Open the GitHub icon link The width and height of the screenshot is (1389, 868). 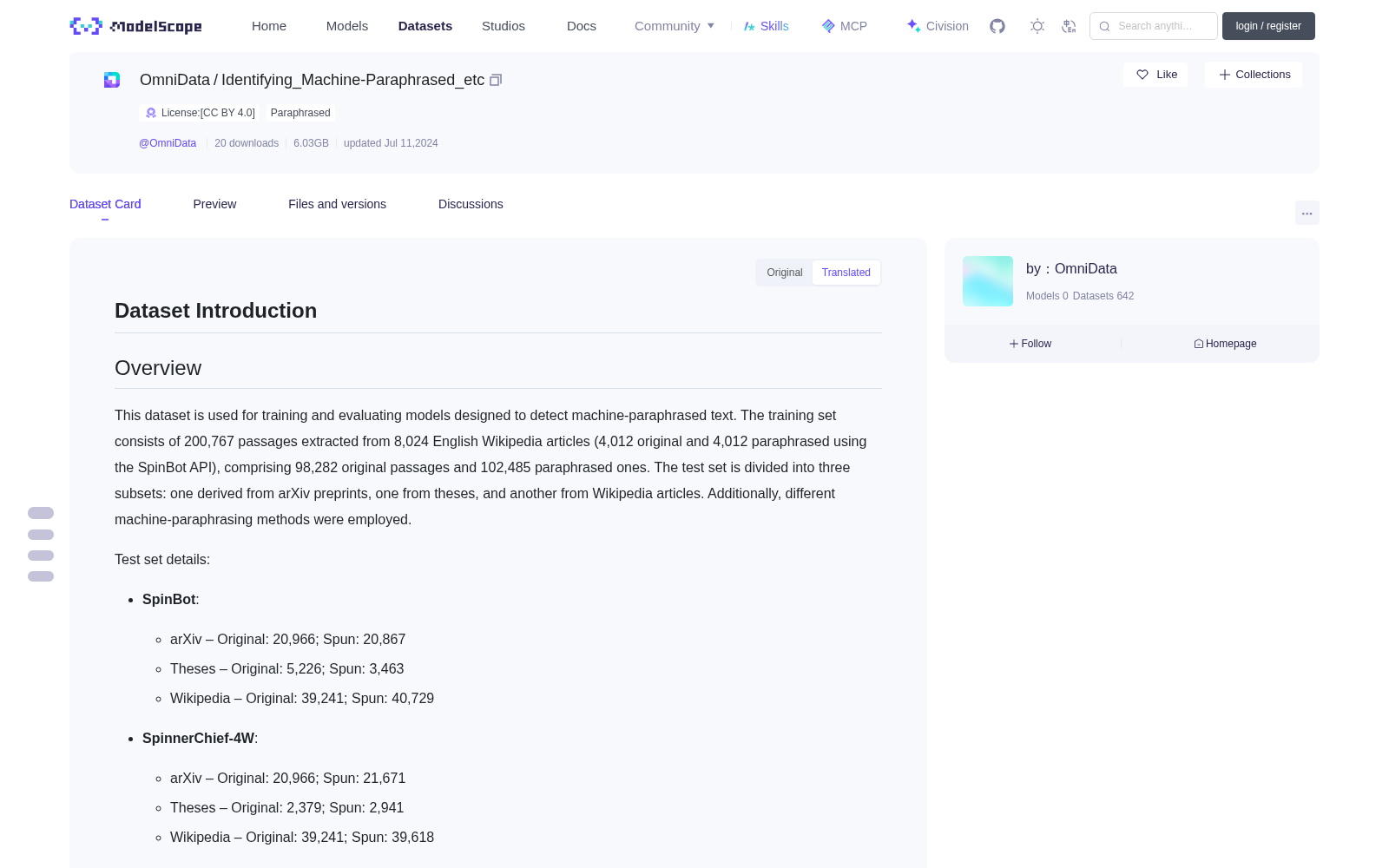tap(997, 26)
